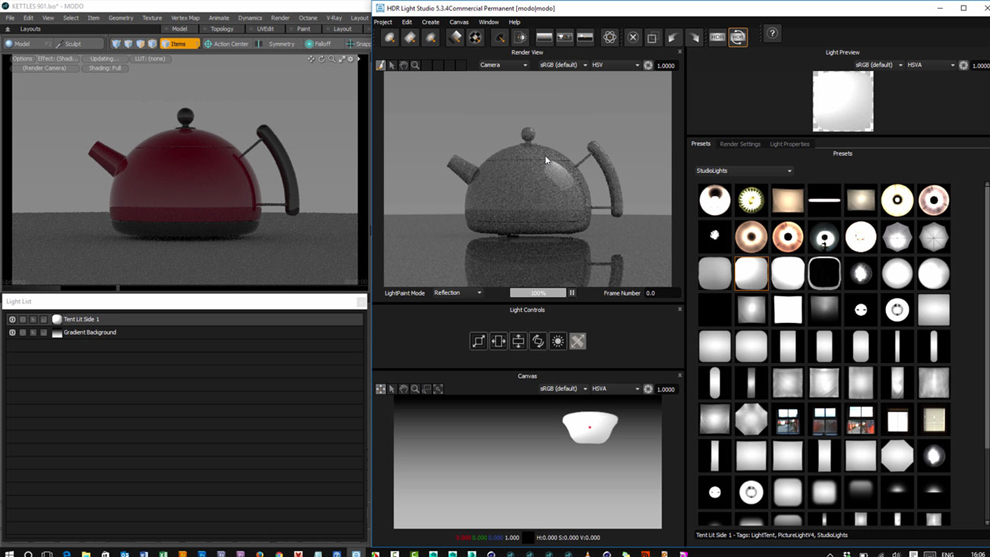Viewport: 990px width, 557px height.
Task: Toggle second checkbox on Gradient Background row
Action: [23, 332]
